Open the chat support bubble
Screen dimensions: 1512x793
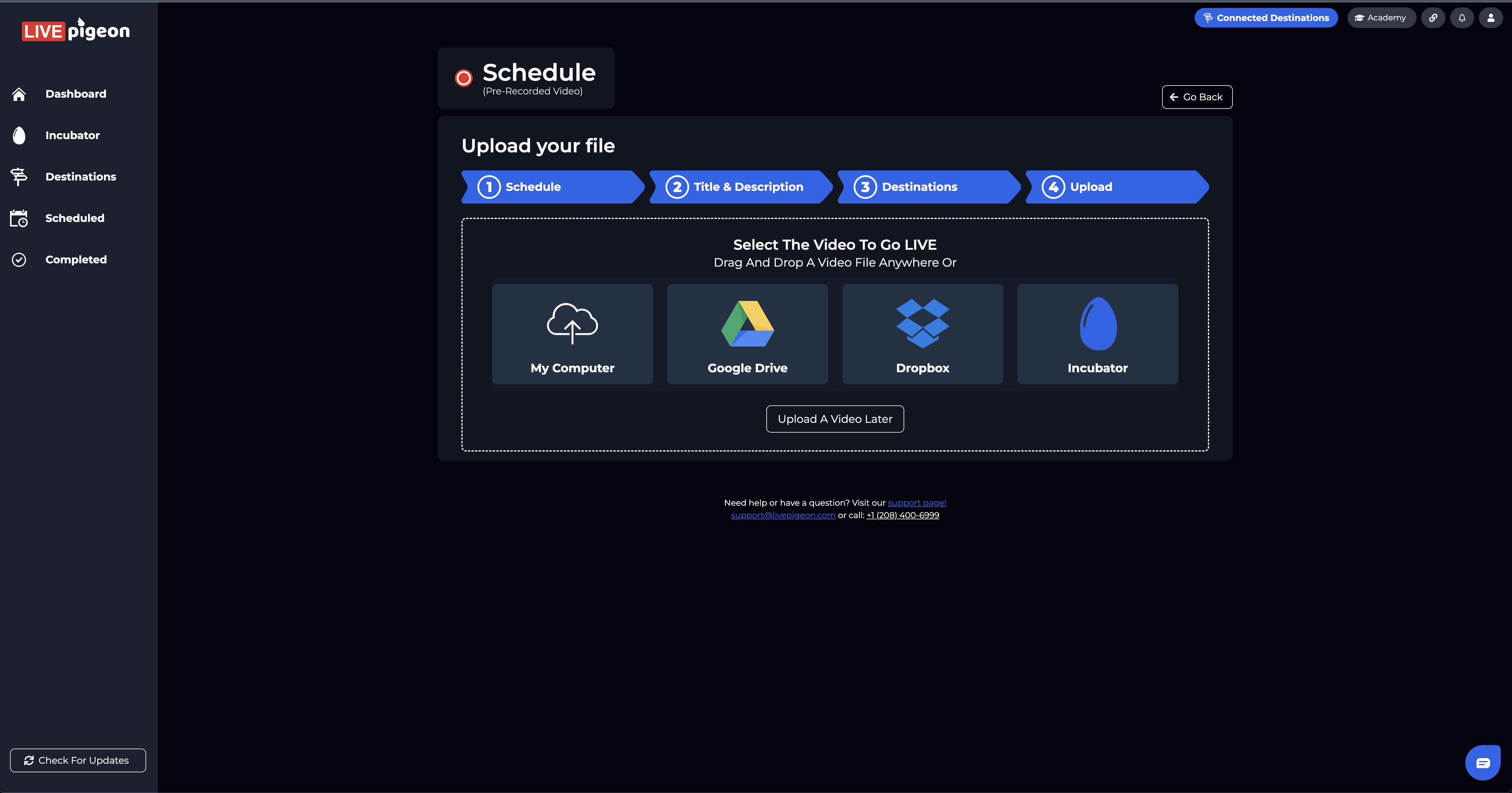coord(1483,763)
